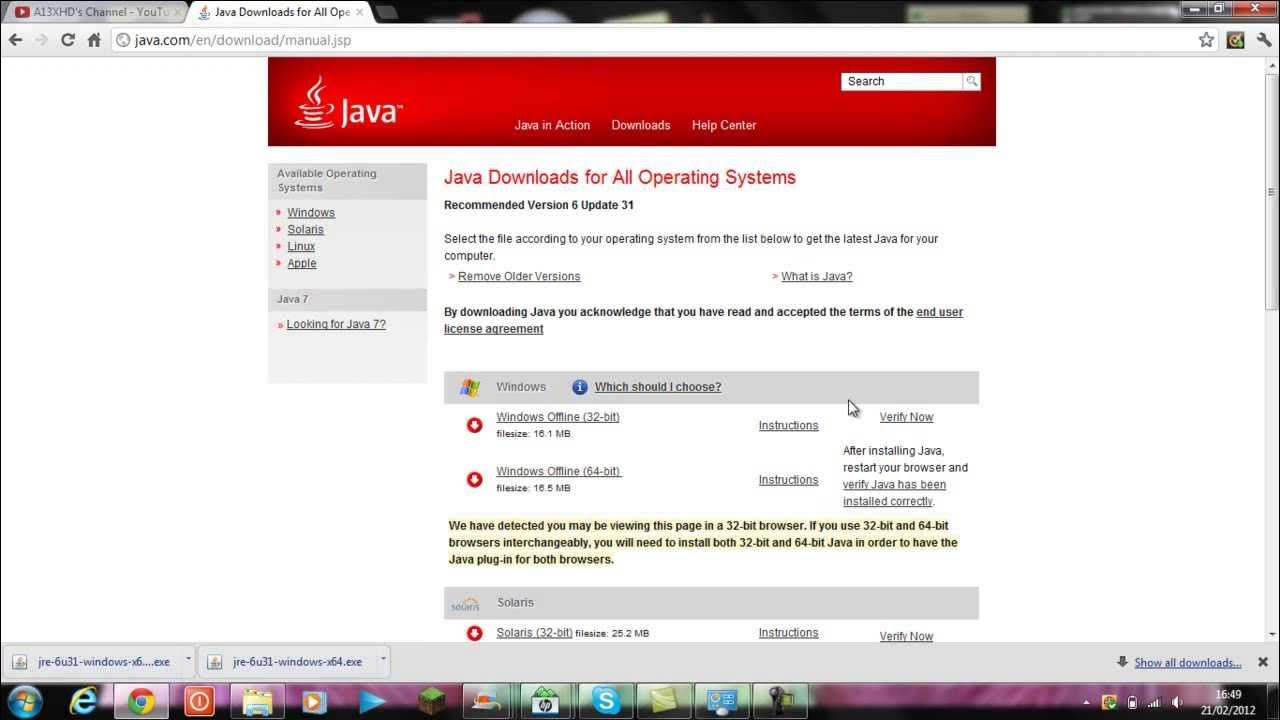Open the What is Java? link
Image resolution: width=1280 pixels, height=720 pixels.
tap(816, 276)
